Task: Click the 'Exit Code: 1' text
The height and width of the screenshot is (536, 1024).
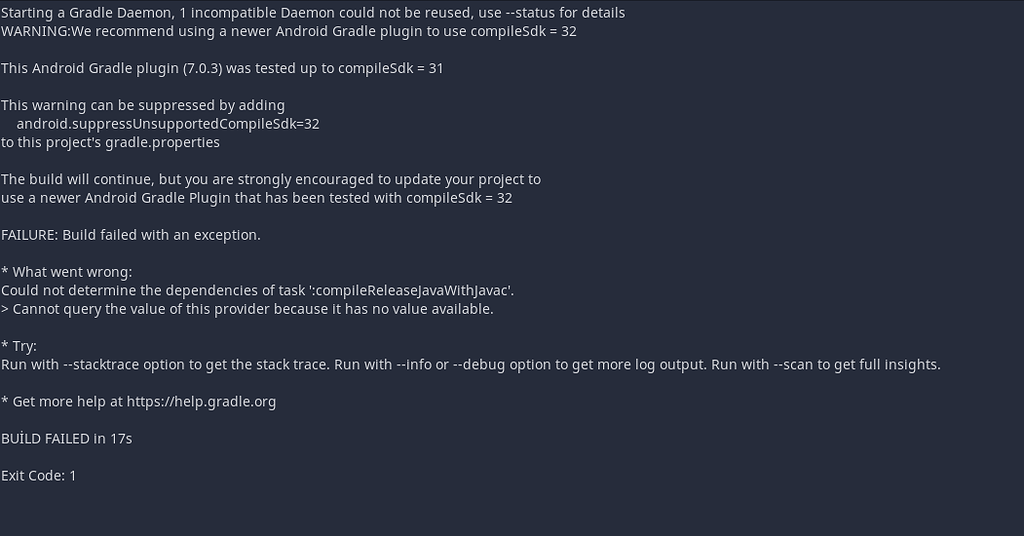Action: click(x=39, y=476)
